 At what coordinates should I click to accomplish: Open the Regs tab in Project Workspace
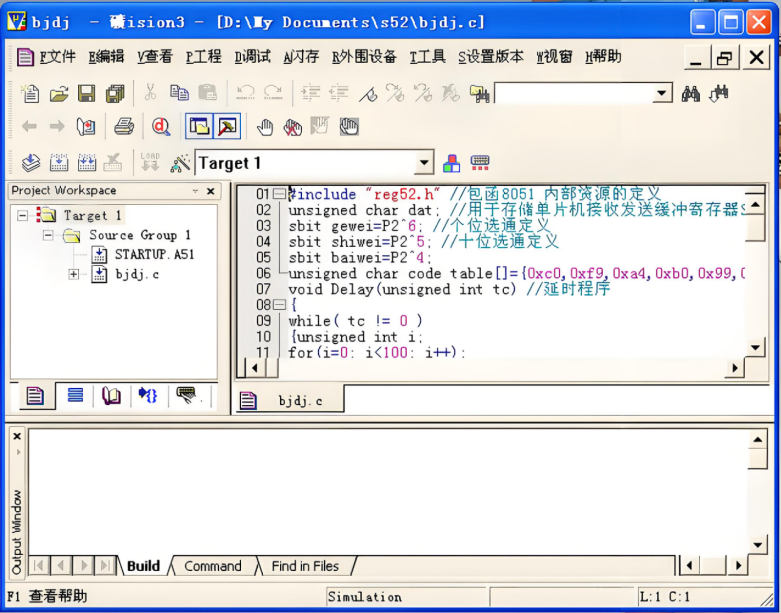(x=75, y=396)
